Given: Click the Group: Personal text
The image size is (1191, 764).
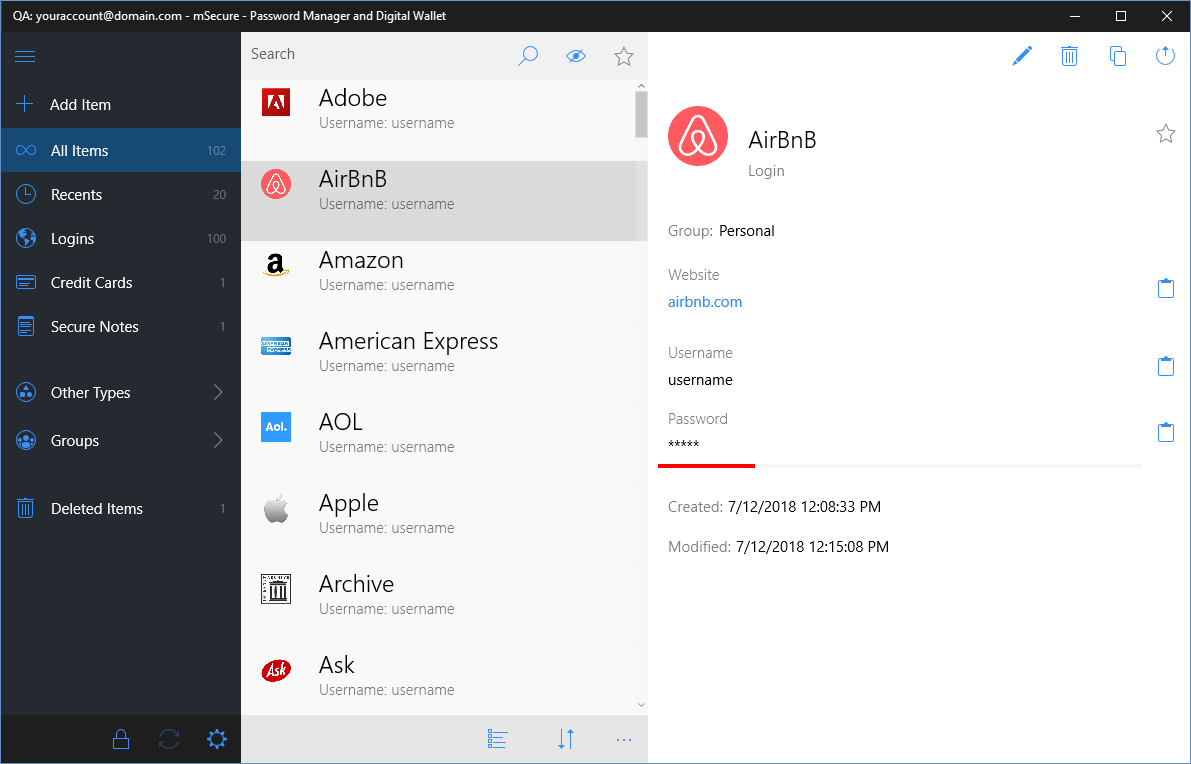Looking at the screenshot, I should (x=722, y=231).
